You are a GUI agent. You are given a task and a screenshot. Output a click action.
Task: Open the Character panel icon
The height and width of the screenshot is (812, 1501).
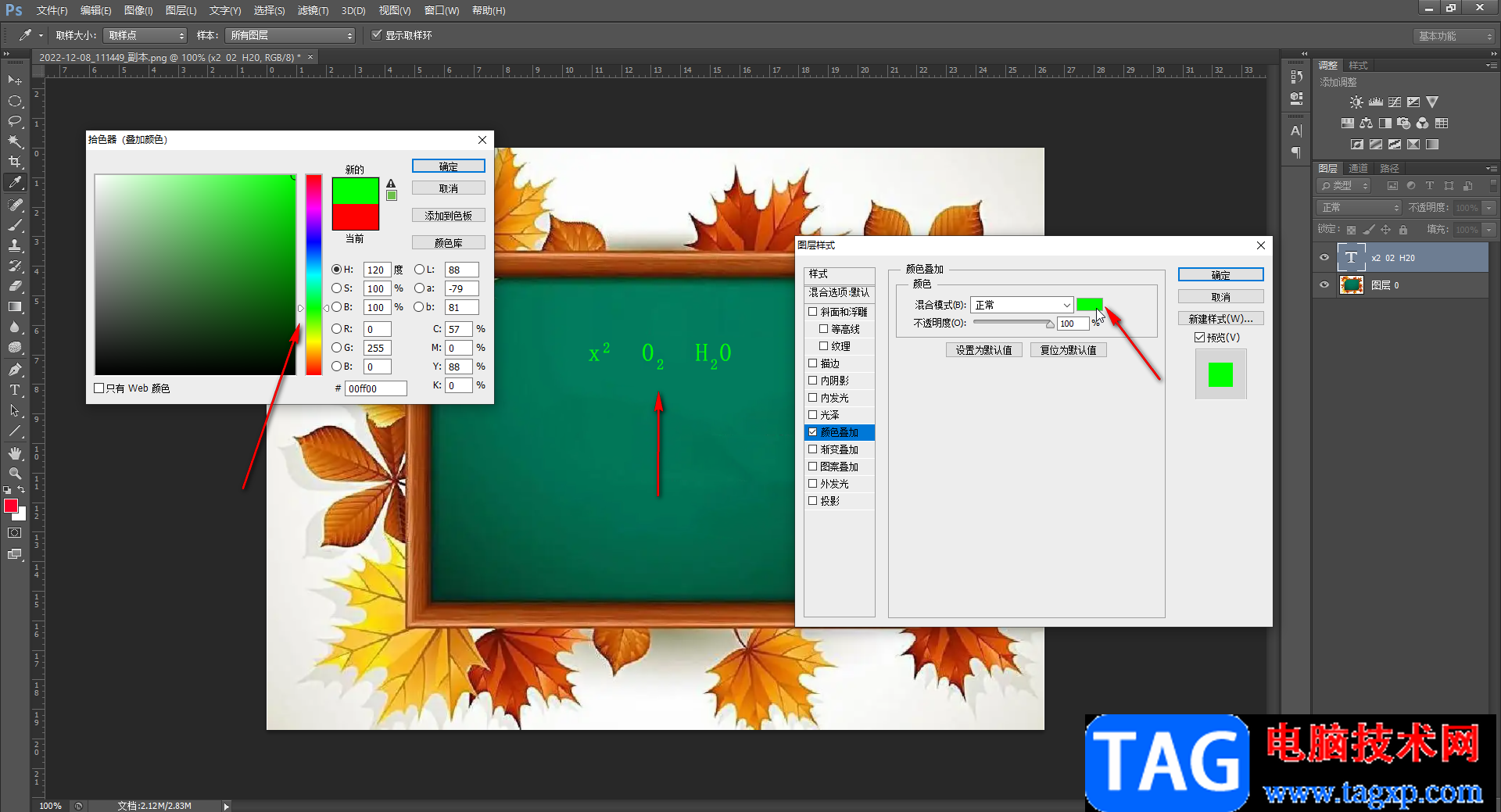(1296, 131)
